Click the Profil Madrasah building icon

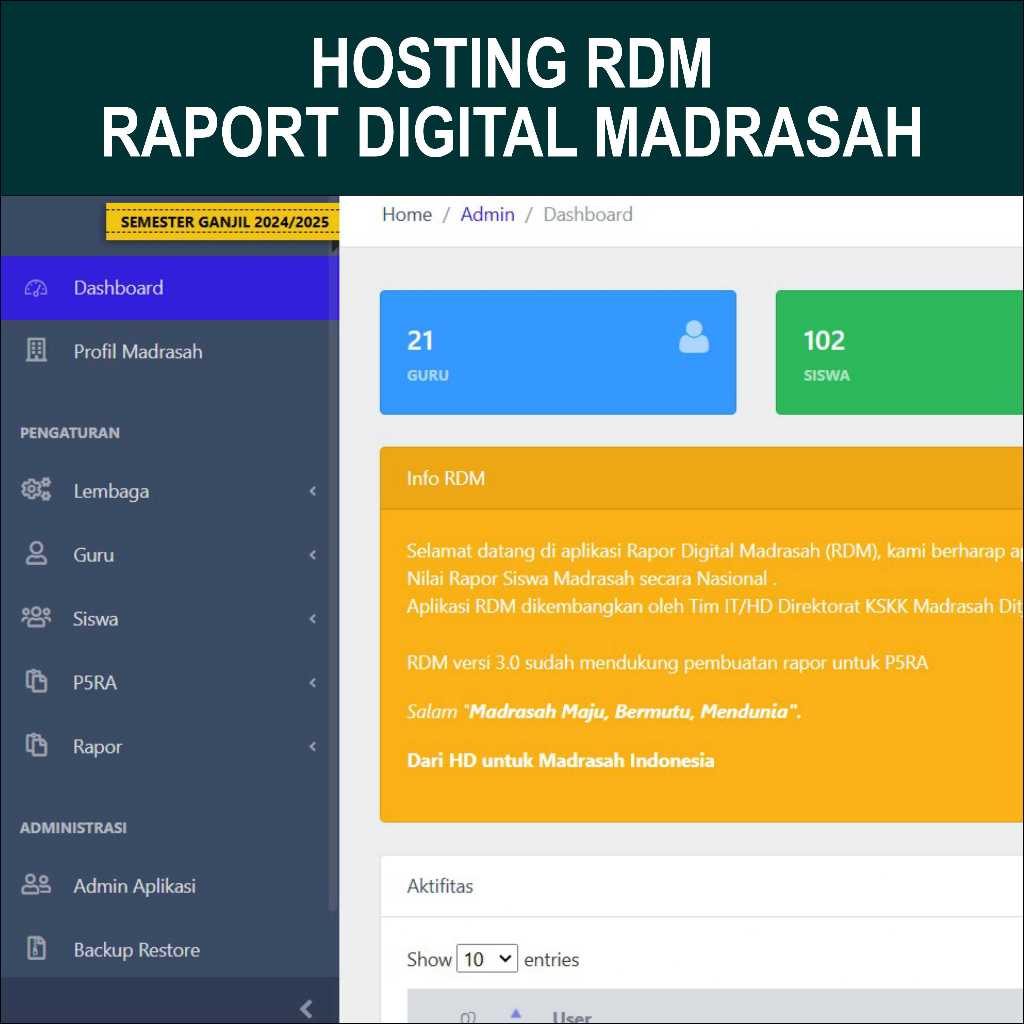point(36,351)
